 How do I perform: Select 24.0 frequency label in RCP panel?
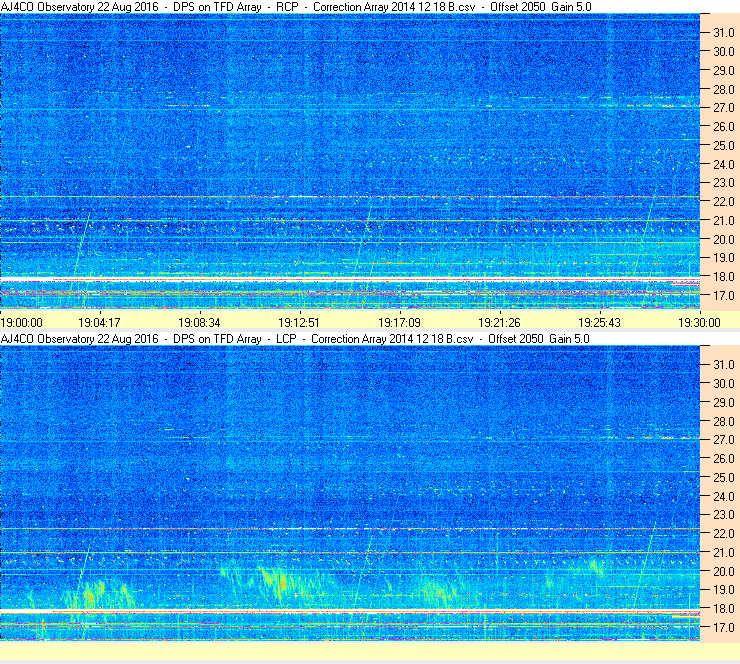(x=723, y=165)
